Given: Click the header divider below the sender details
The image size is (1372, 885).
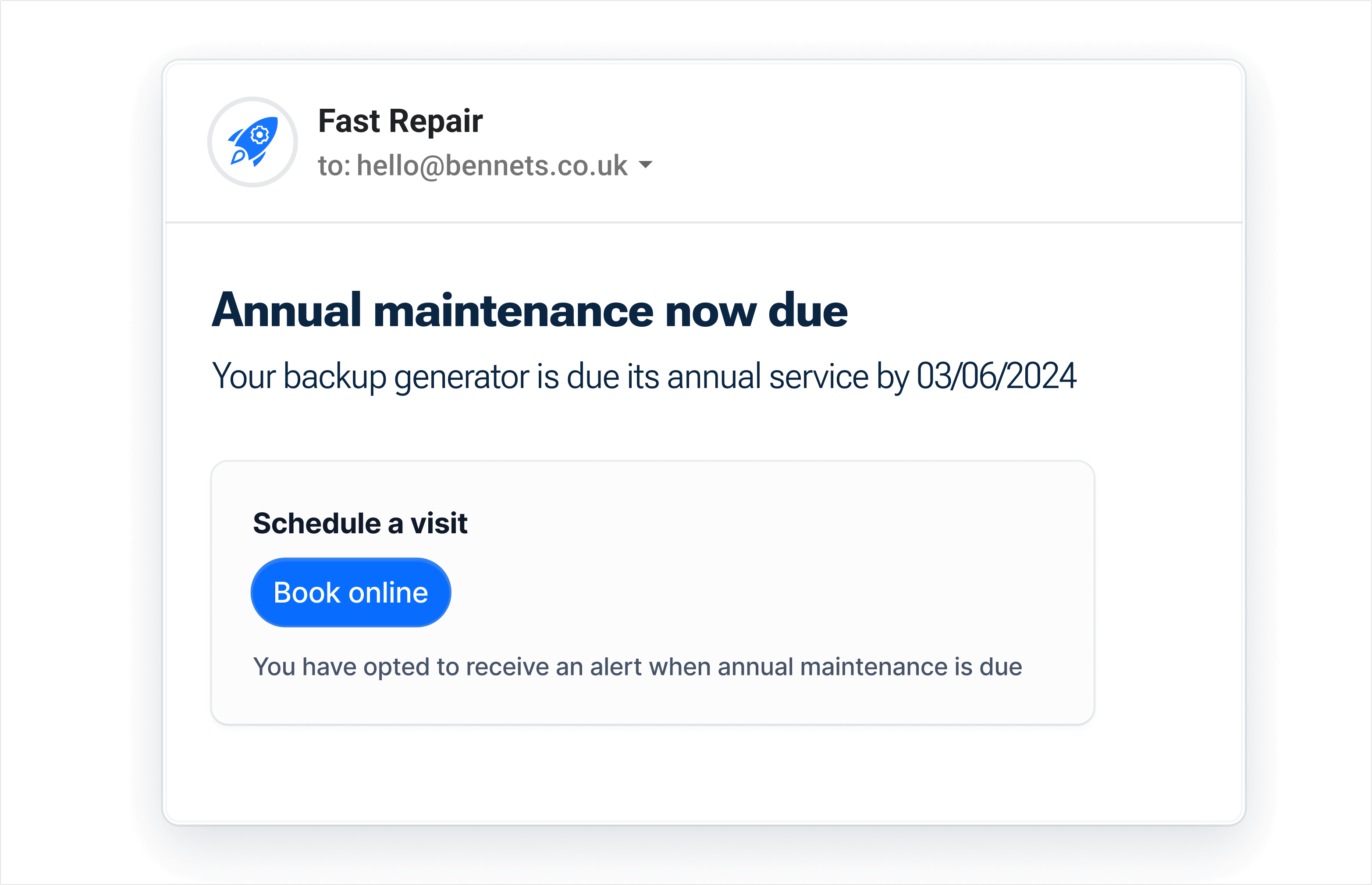Looking at the screenshot, I should pyautogui.click(x=704, y=222).
